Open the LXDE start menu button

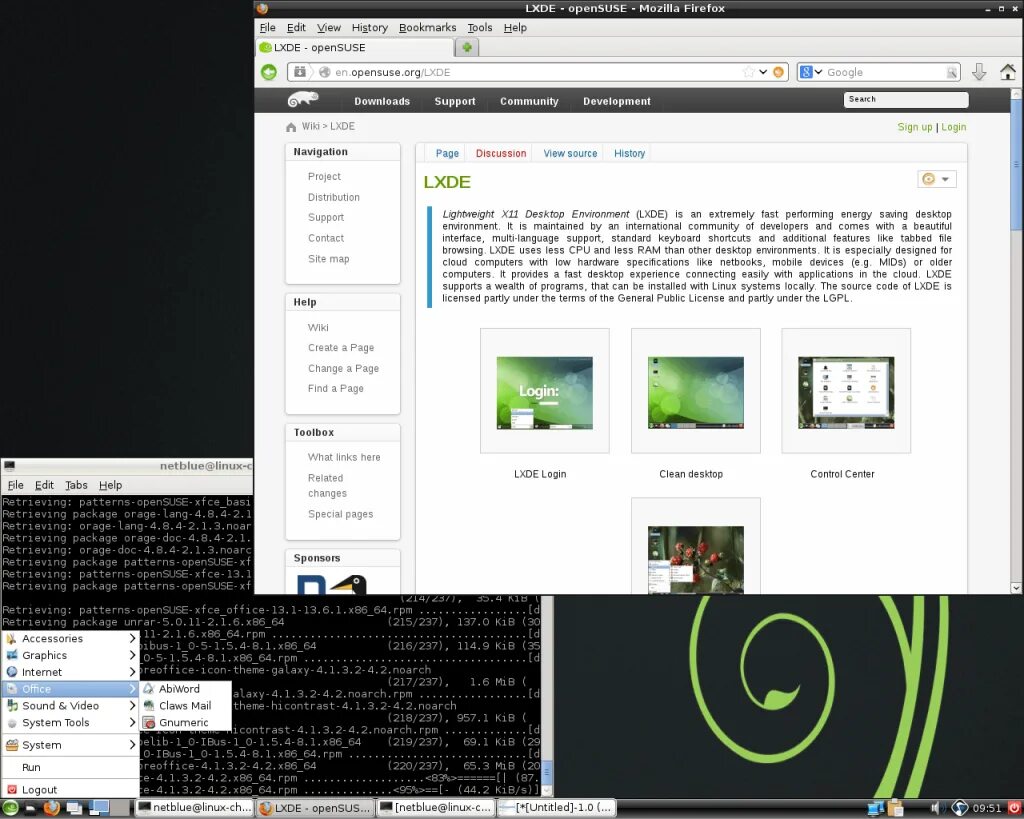point(10,808)
